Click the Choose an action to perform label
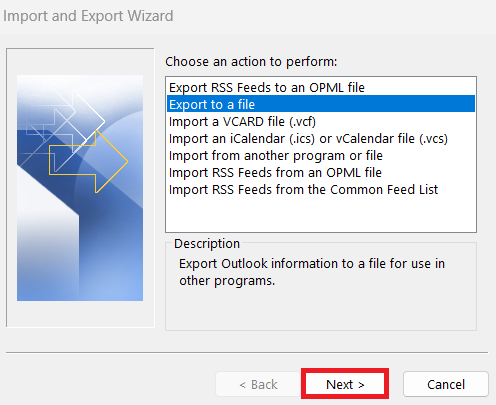Screen dimensions: 496x405 point(251,62)
